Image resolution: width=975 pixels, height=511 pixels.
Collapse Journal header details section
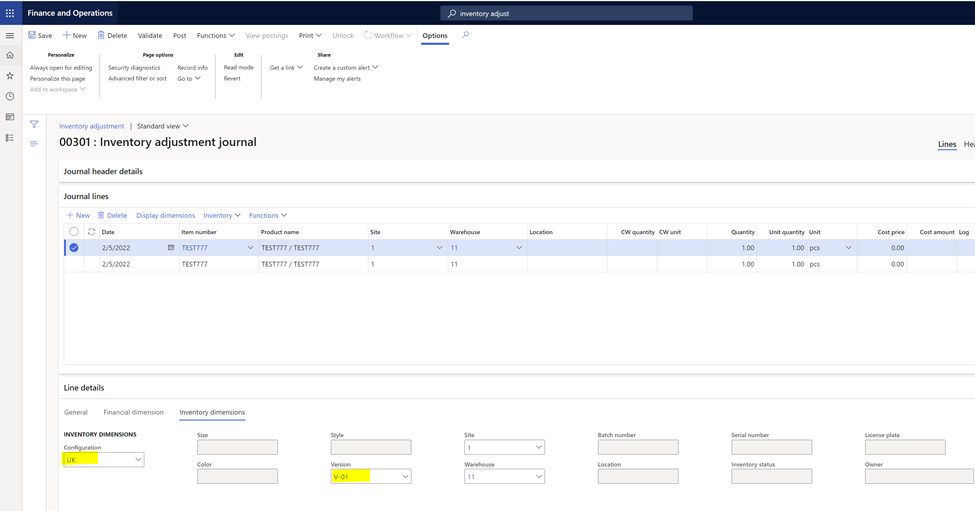point(103,172)
